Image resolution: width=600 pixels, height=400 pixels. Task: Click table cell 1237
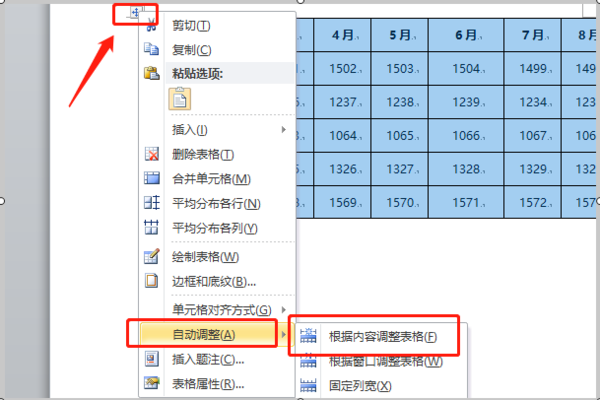pos(342,102)
